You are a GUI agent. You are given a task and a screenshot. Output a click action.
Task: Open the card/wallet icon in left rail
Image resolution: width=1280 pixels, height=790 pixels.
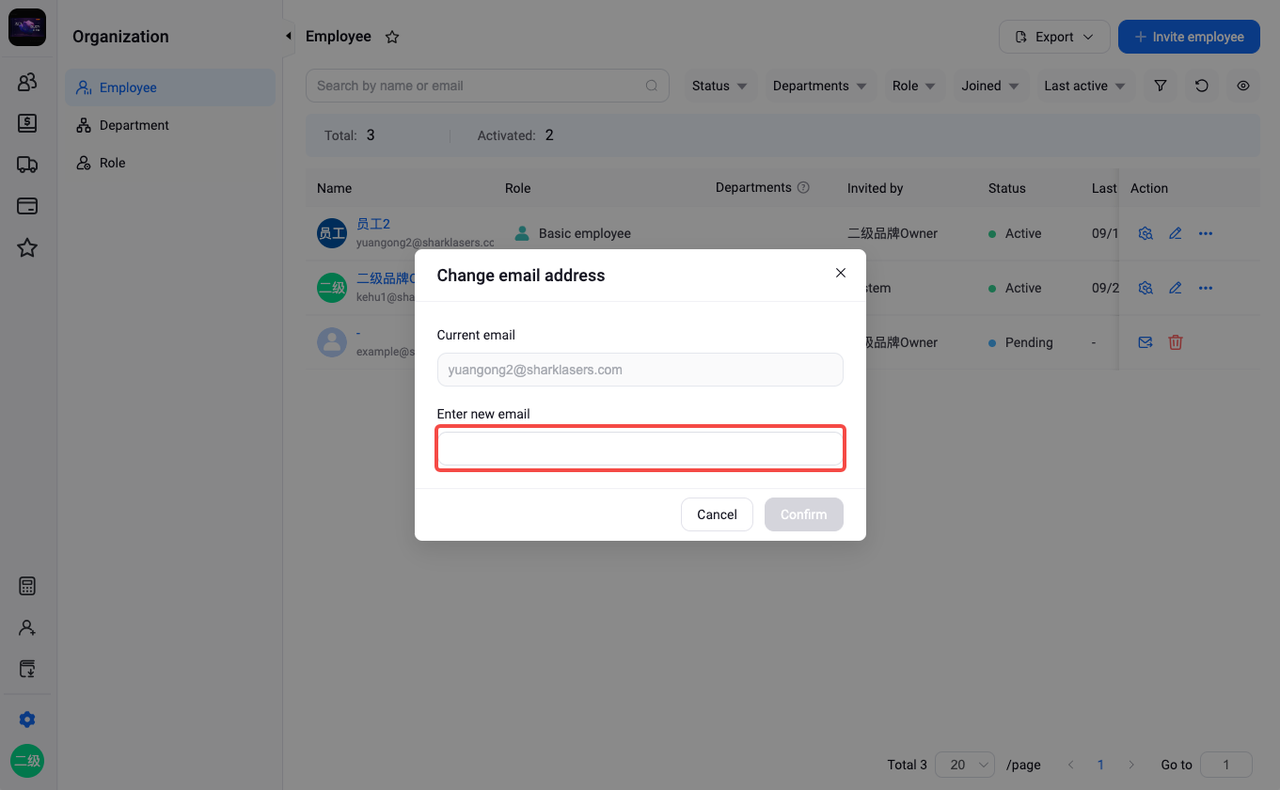[x=27, y=206]
